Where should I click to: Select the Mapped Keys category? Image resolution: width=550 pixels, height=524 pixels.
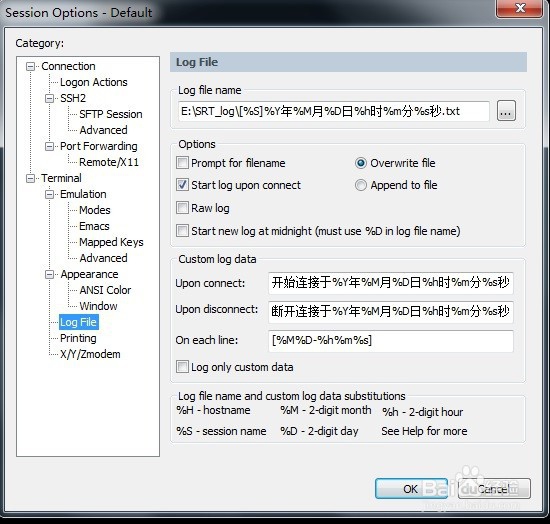(x=111, y=242)
